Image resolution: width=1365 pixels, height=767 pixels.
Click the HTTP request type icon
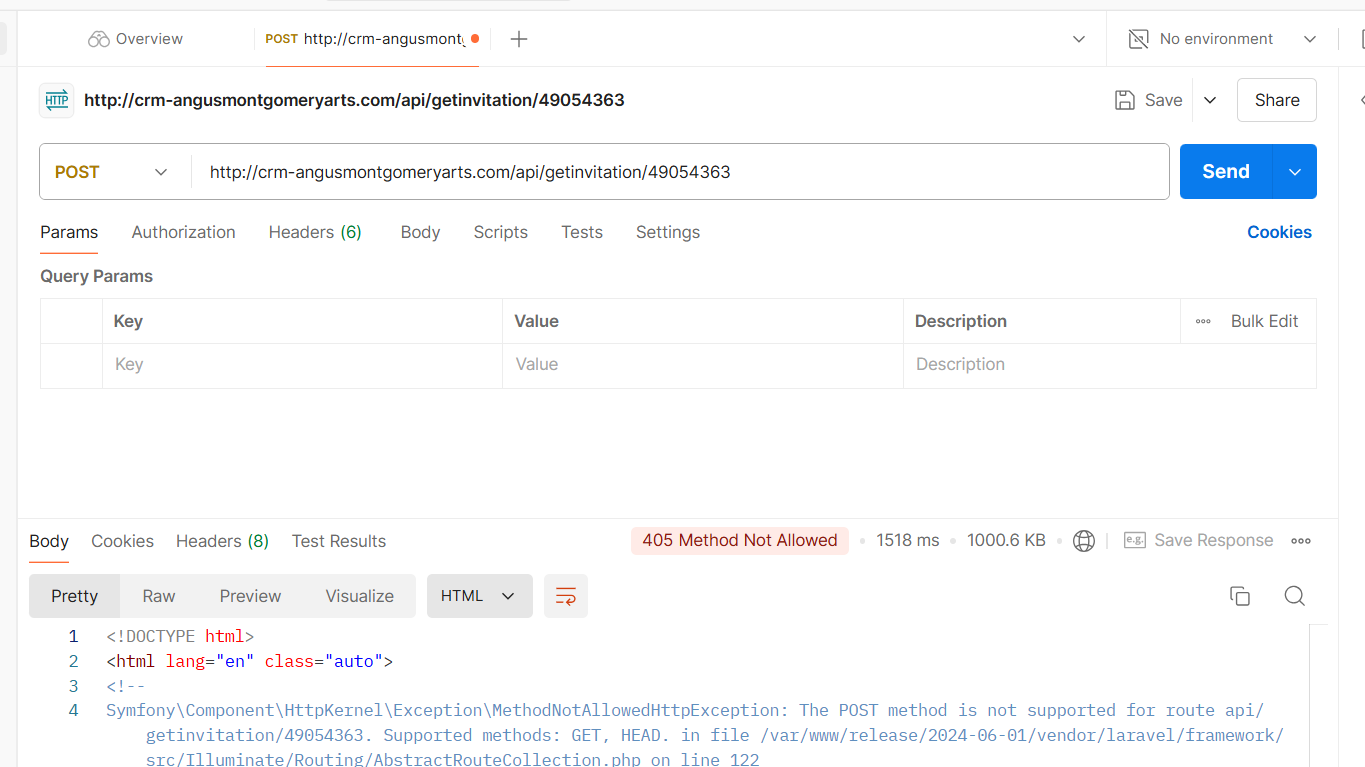tap(57, 100)
